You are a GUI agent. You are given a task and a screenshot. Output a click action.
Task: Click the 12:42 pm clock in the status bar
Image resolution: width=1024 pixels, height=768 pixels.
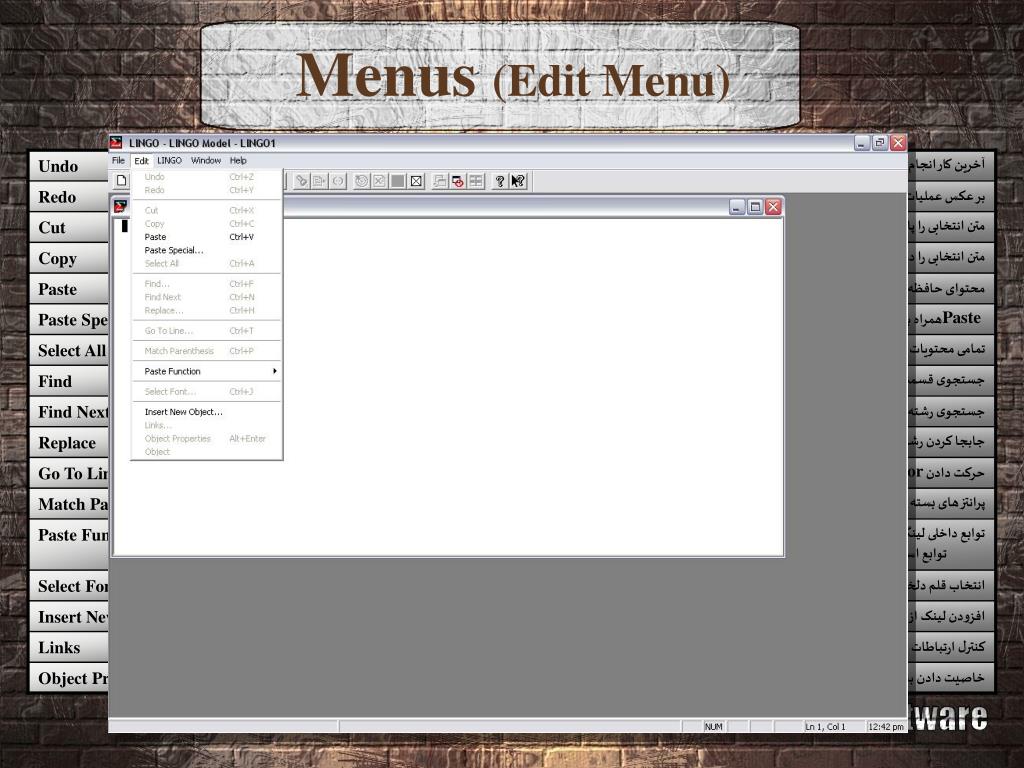pyautogui.click(x=886, y=726)
